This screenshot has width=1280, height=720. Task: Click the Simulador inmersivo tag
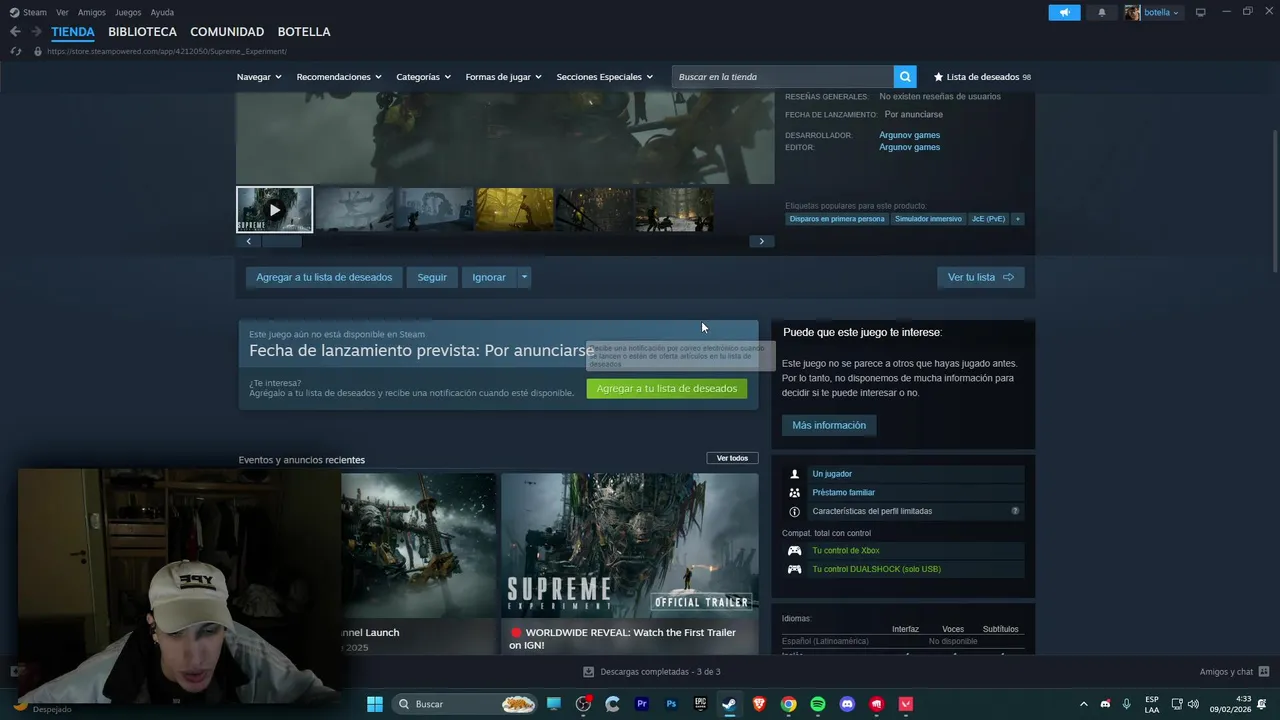click(928, 219)
